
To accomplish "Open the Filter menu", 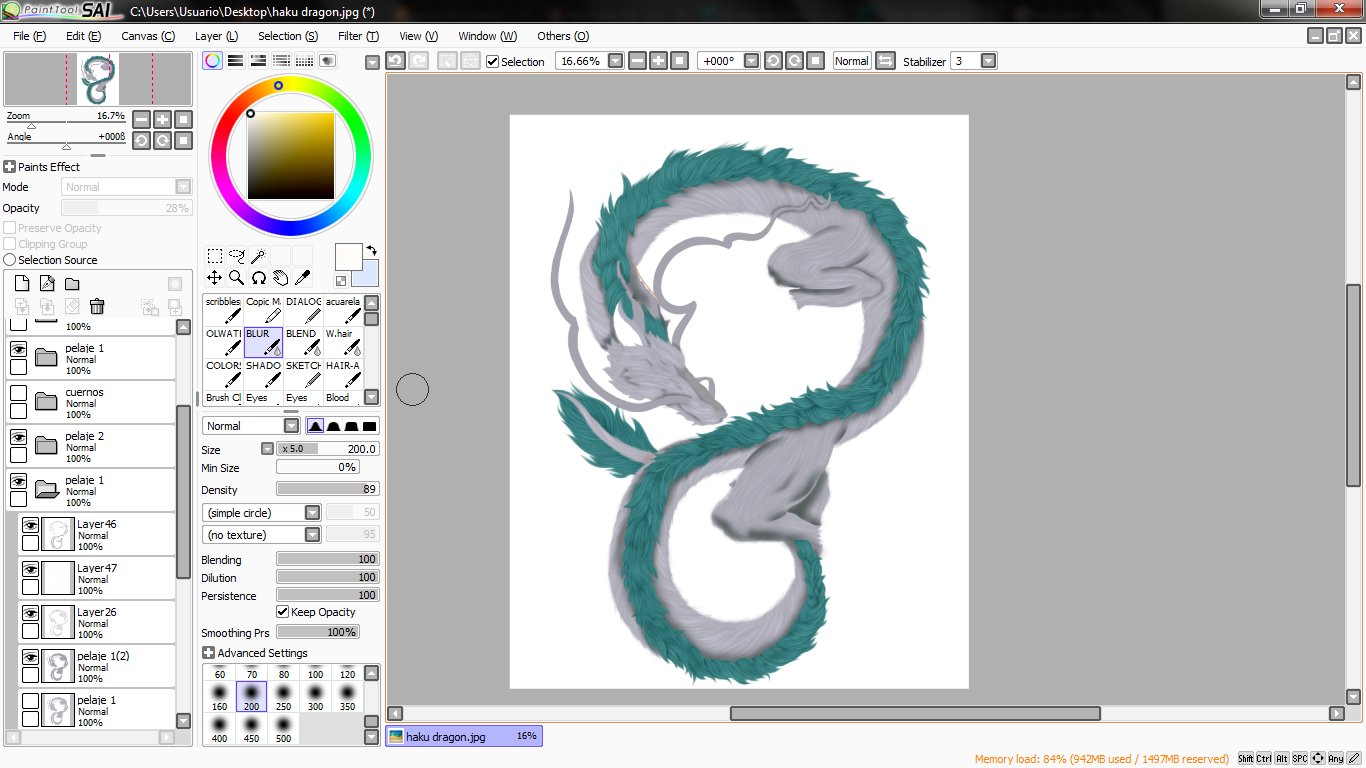I will (x=358, y=36).
